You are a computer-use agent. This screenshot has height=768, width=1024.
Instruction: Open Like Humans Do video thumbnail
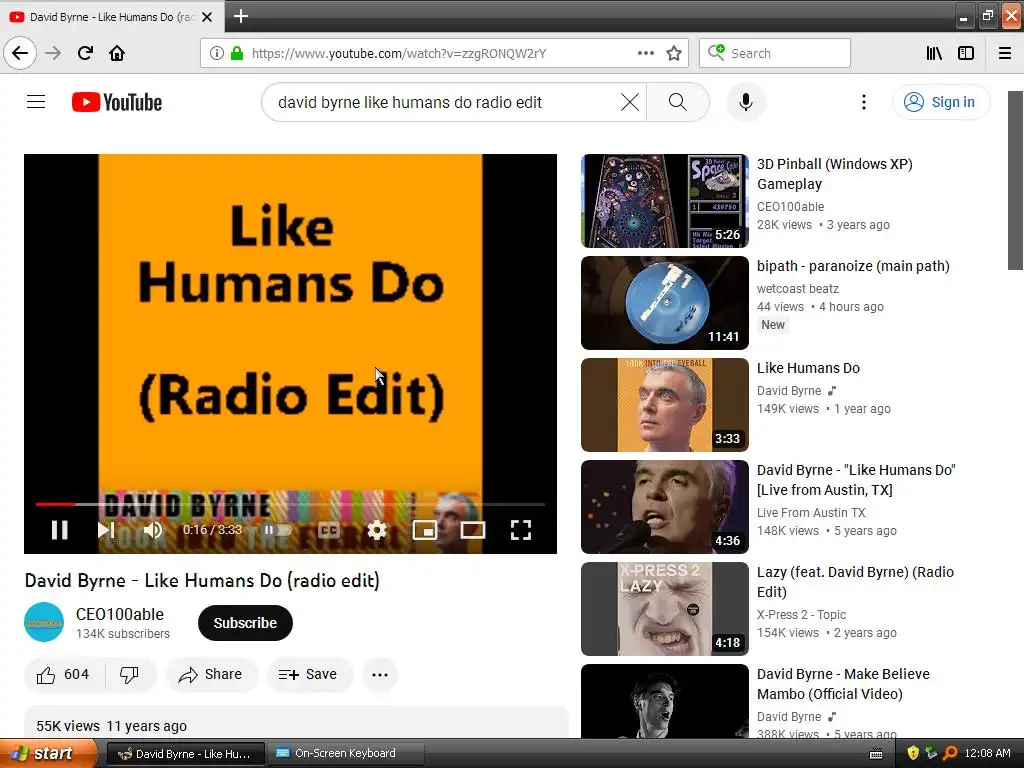click(664, 405)
